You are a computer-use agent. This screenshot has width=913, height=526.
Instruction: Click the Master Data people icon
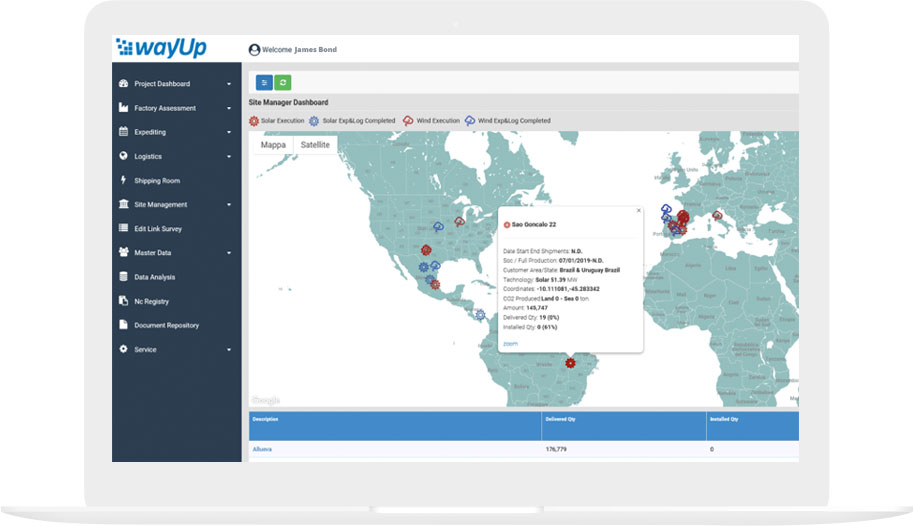(123, 252)
